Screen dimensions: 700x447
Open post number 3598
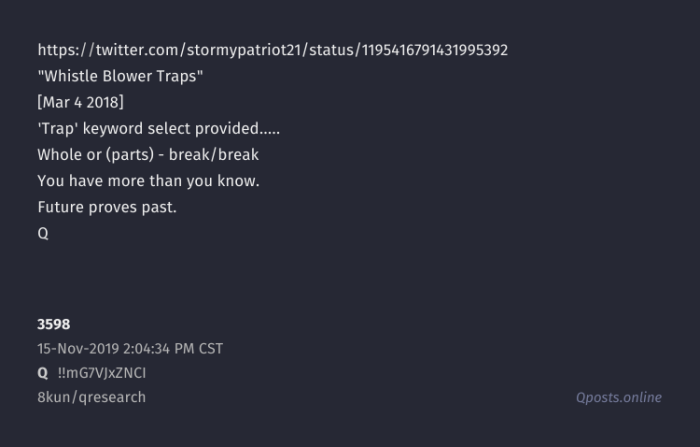tap(54, 324)
